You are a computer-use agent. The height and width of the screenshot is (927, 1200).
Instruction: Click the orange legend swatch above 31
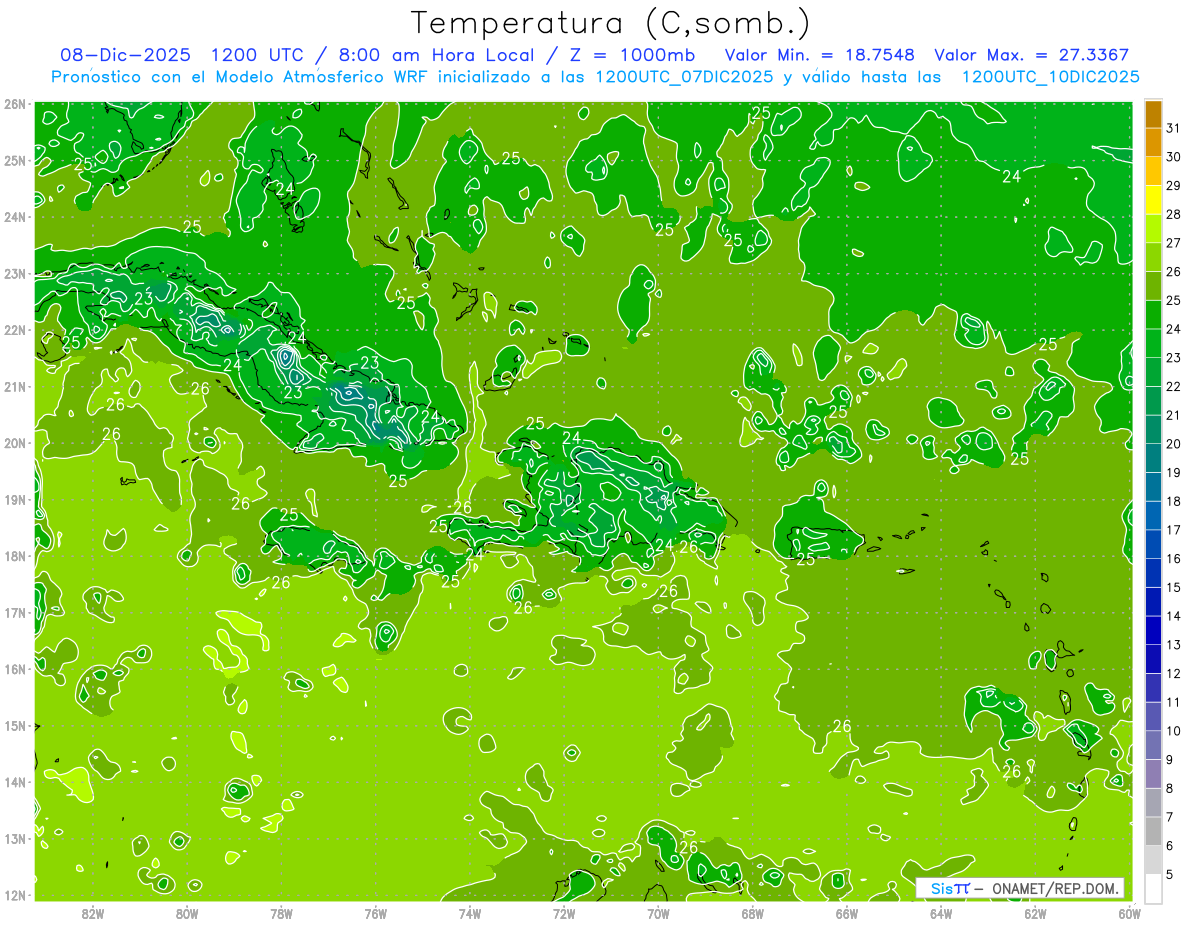point(1153,114)
